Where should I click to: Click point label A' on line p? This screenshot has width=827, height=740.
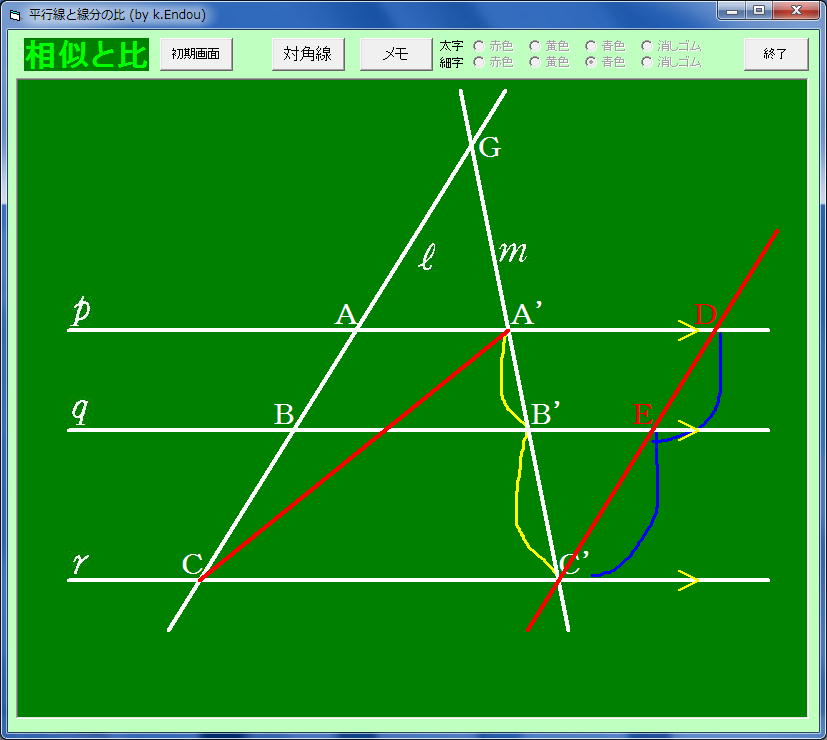527,314
